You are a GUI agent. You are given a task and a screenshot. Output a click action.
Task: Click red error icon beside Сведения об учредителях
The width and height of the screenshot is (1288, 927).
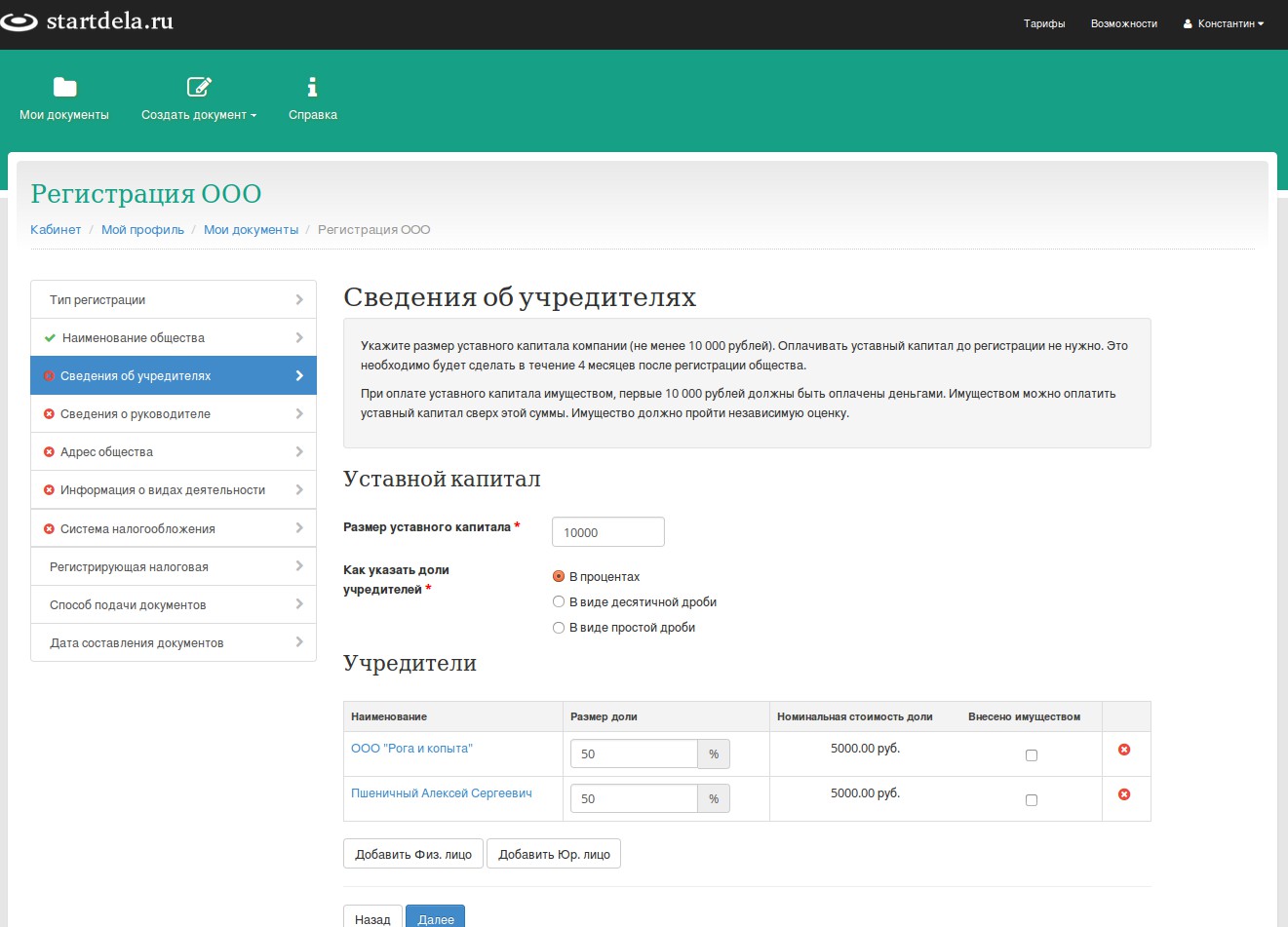click(49, 376)
